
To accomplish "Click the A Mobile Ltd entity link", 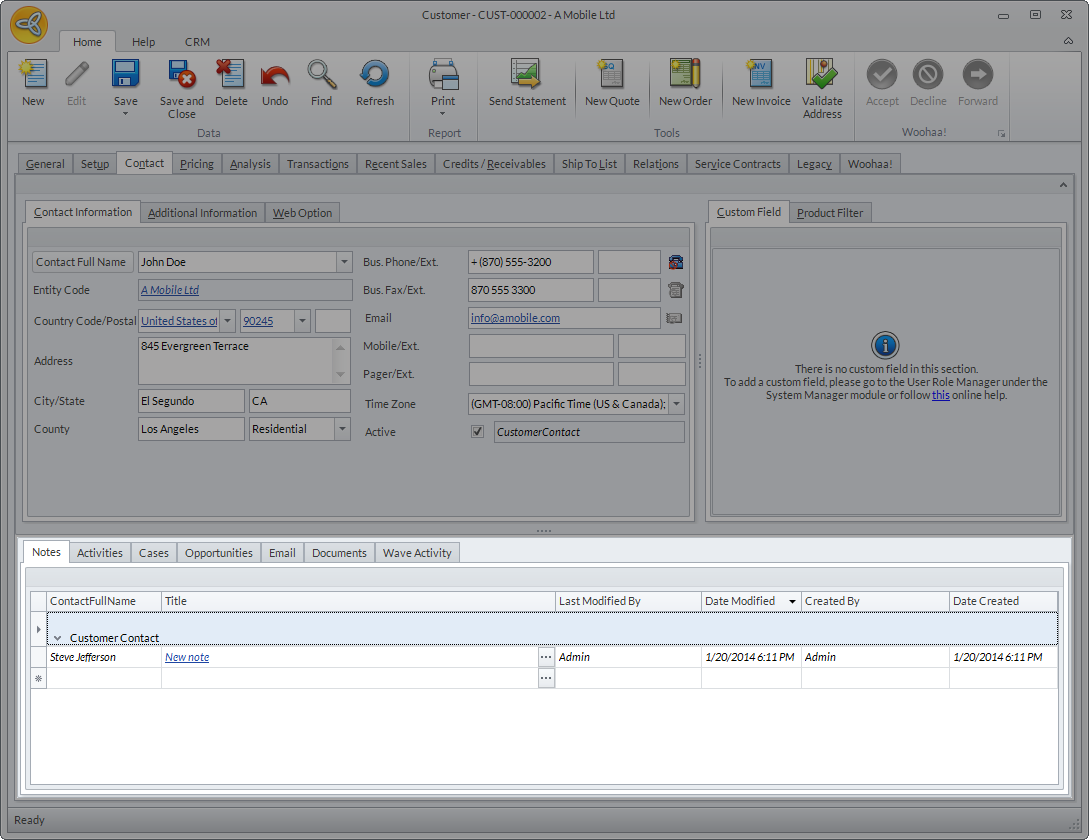I will coord(170,290).
